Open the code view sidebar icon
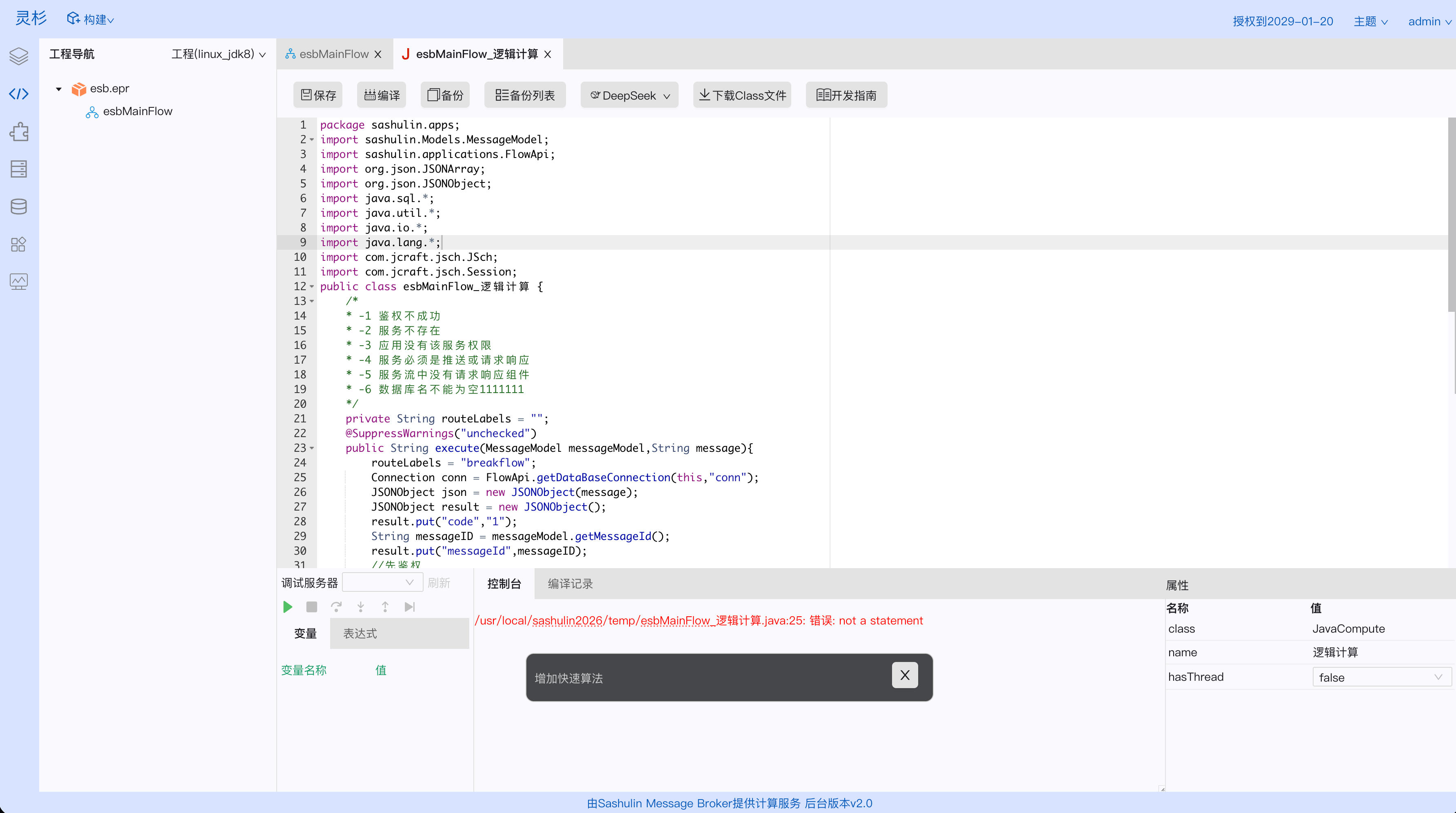 coord(19,94)
